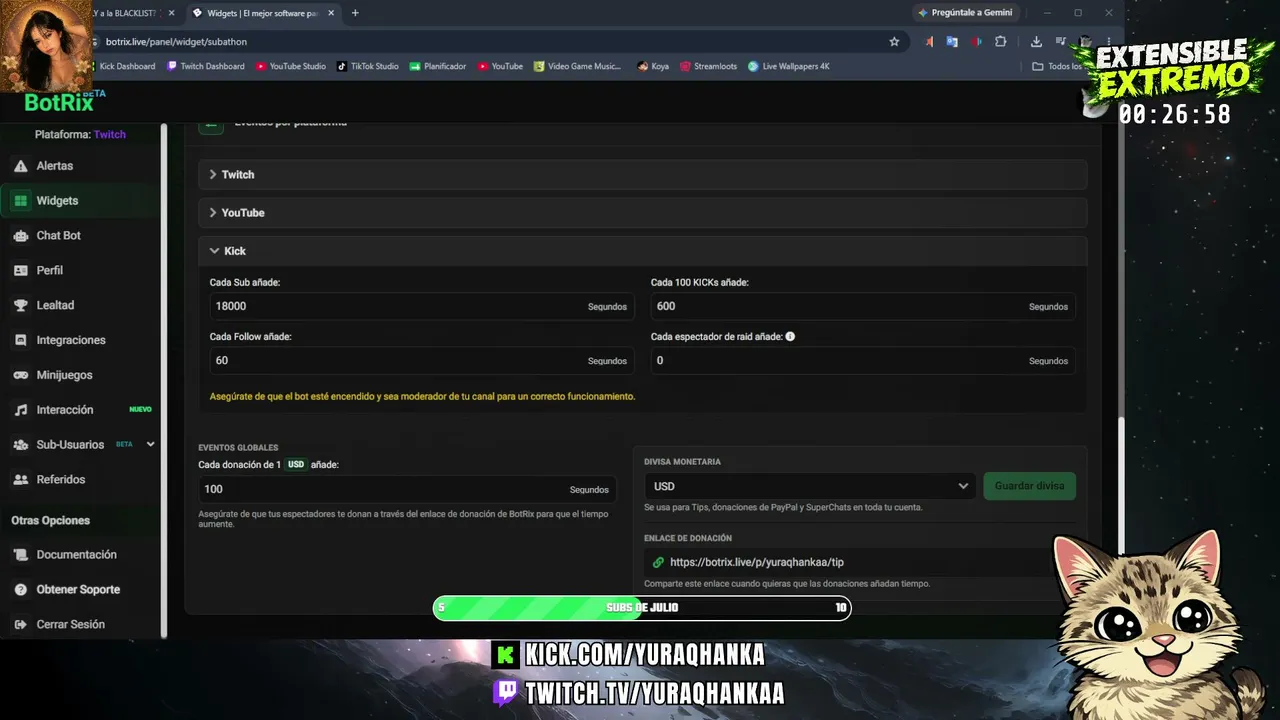Click the Obtener Soporte question mark icon
The image size is (1280, 720).
tap(20, 590)
